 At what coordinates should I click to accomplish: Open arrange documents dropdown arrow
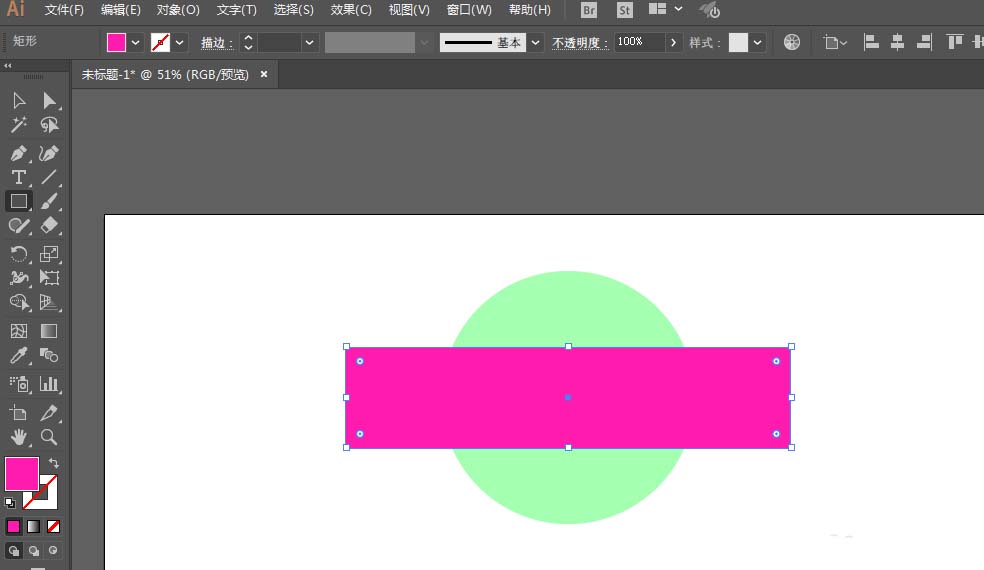coord(678,9)
